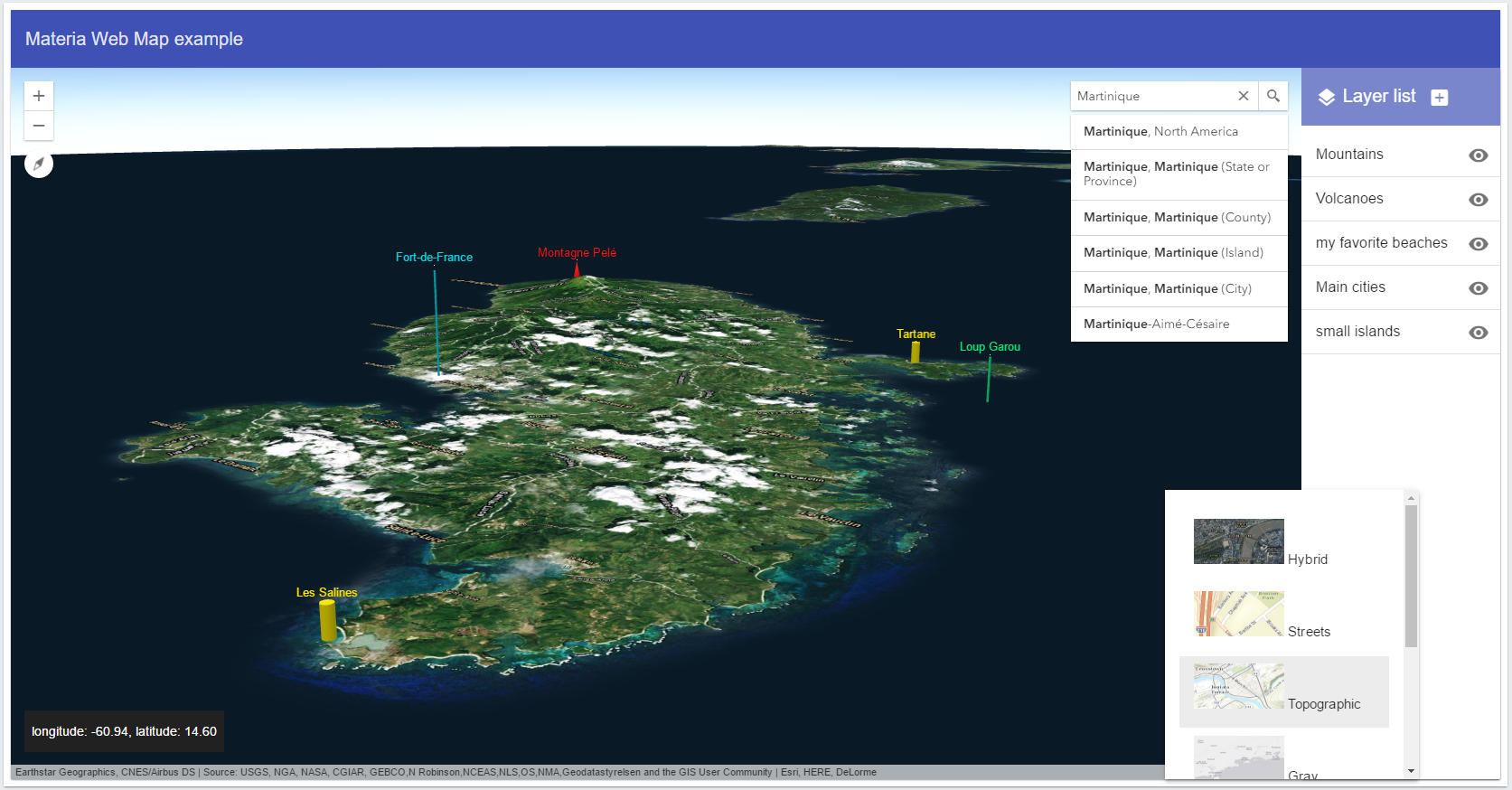Select the Main cities layer name
Viewport: 1512px width, 790px height.
(x=1350, y=287)
